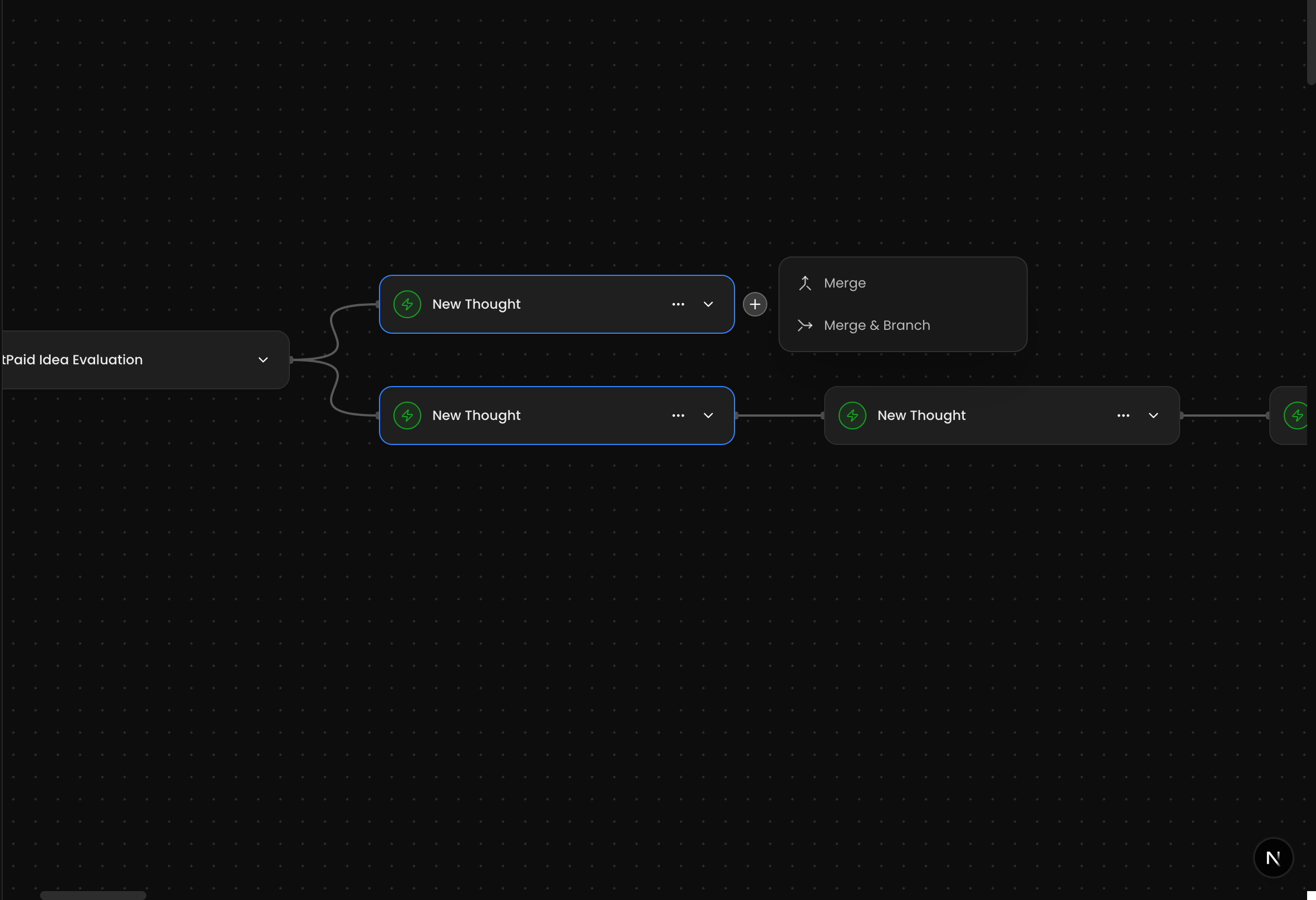1316x900 pixels.
Task: Open the Next.js dev tools N badge
Action: pyautogui.click(x=1274, y=858)
